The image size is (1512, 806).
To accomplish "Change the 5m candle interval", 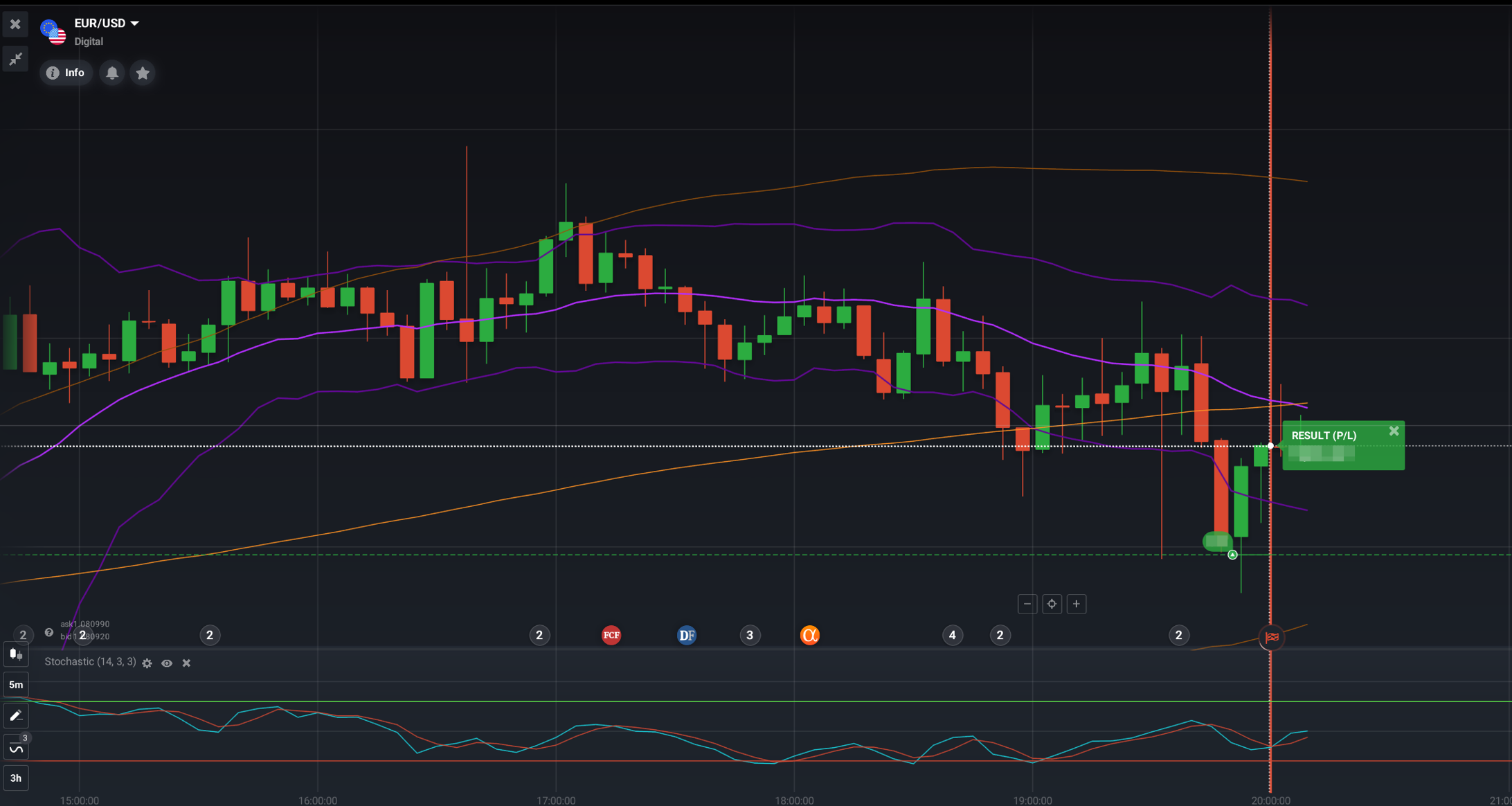I will click(x=16, y=685).
